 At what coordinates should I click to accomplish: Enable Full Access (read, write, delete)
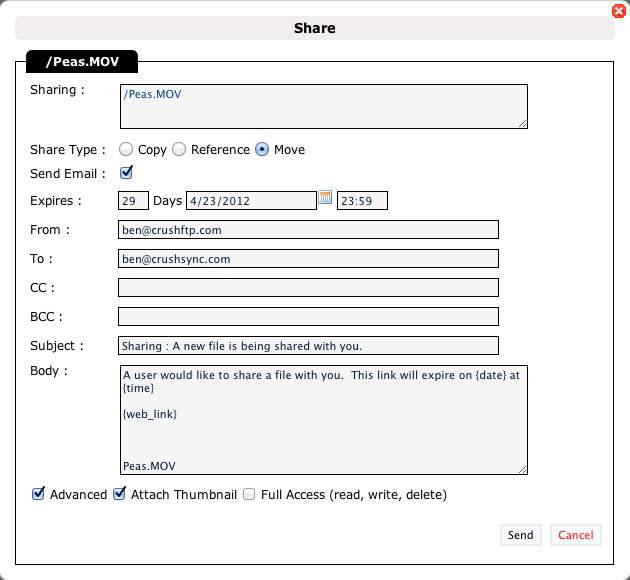coord(249,494)
